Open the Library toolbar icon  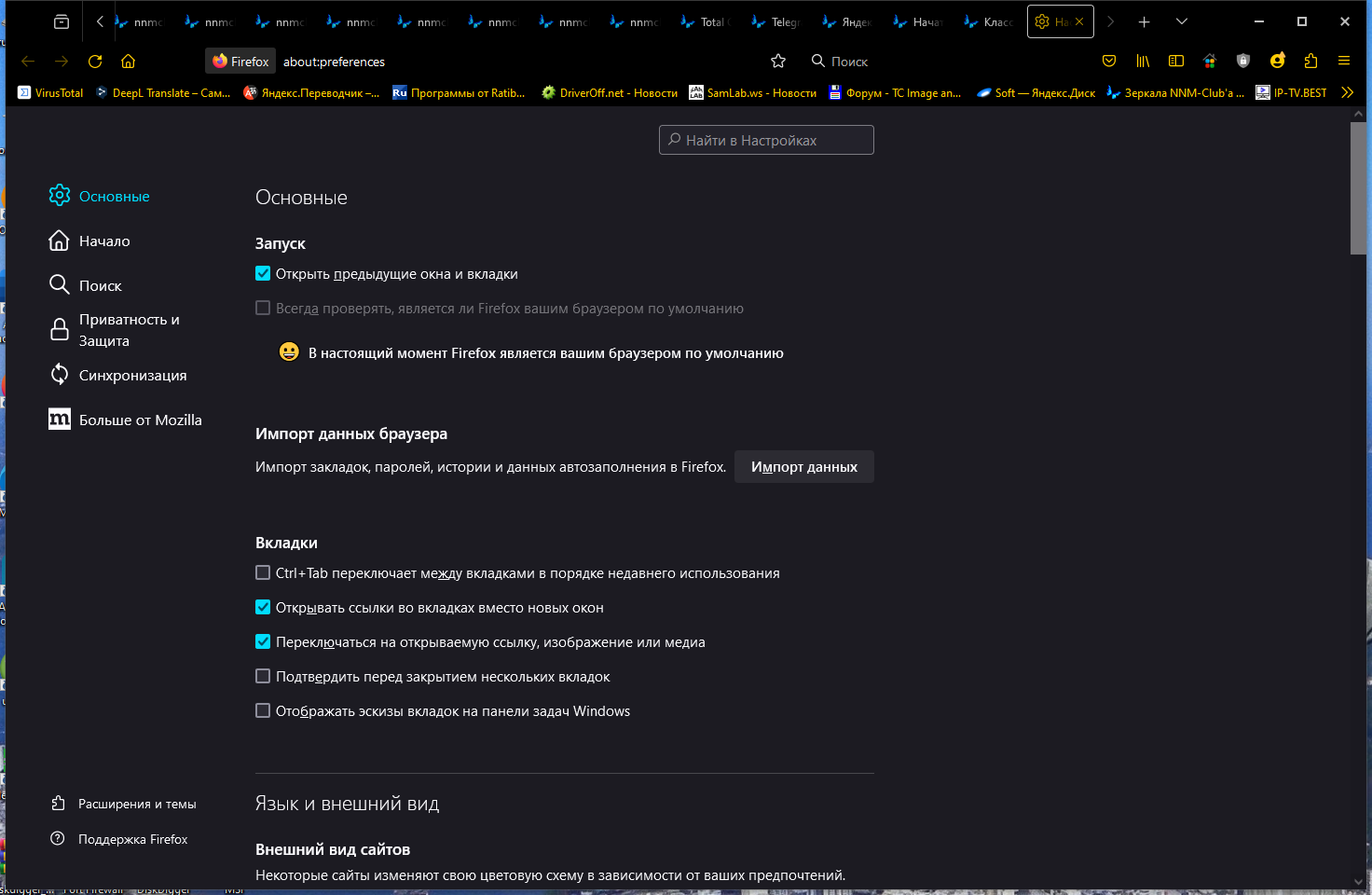[1143, 61]
